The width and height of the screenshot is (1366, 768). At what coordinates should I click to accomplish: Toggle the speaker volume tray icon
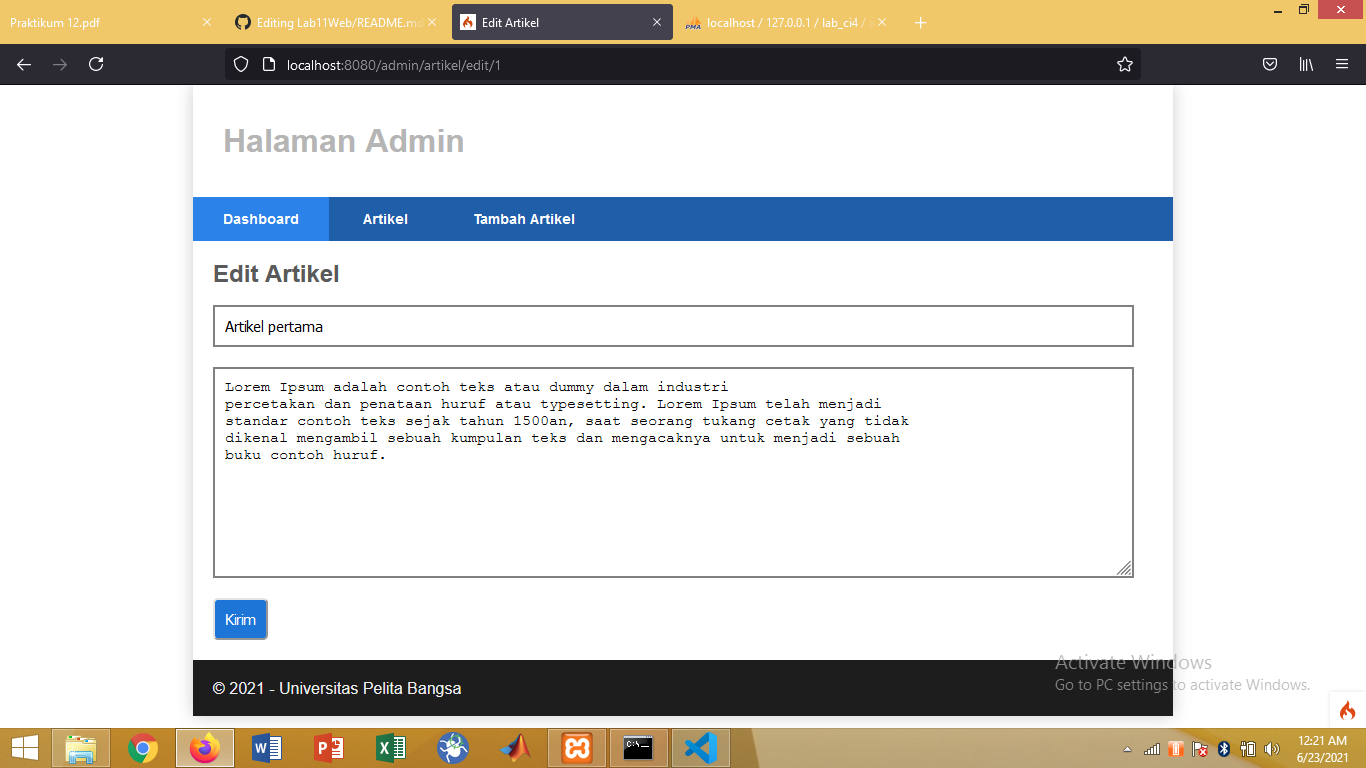[1272, 747]
